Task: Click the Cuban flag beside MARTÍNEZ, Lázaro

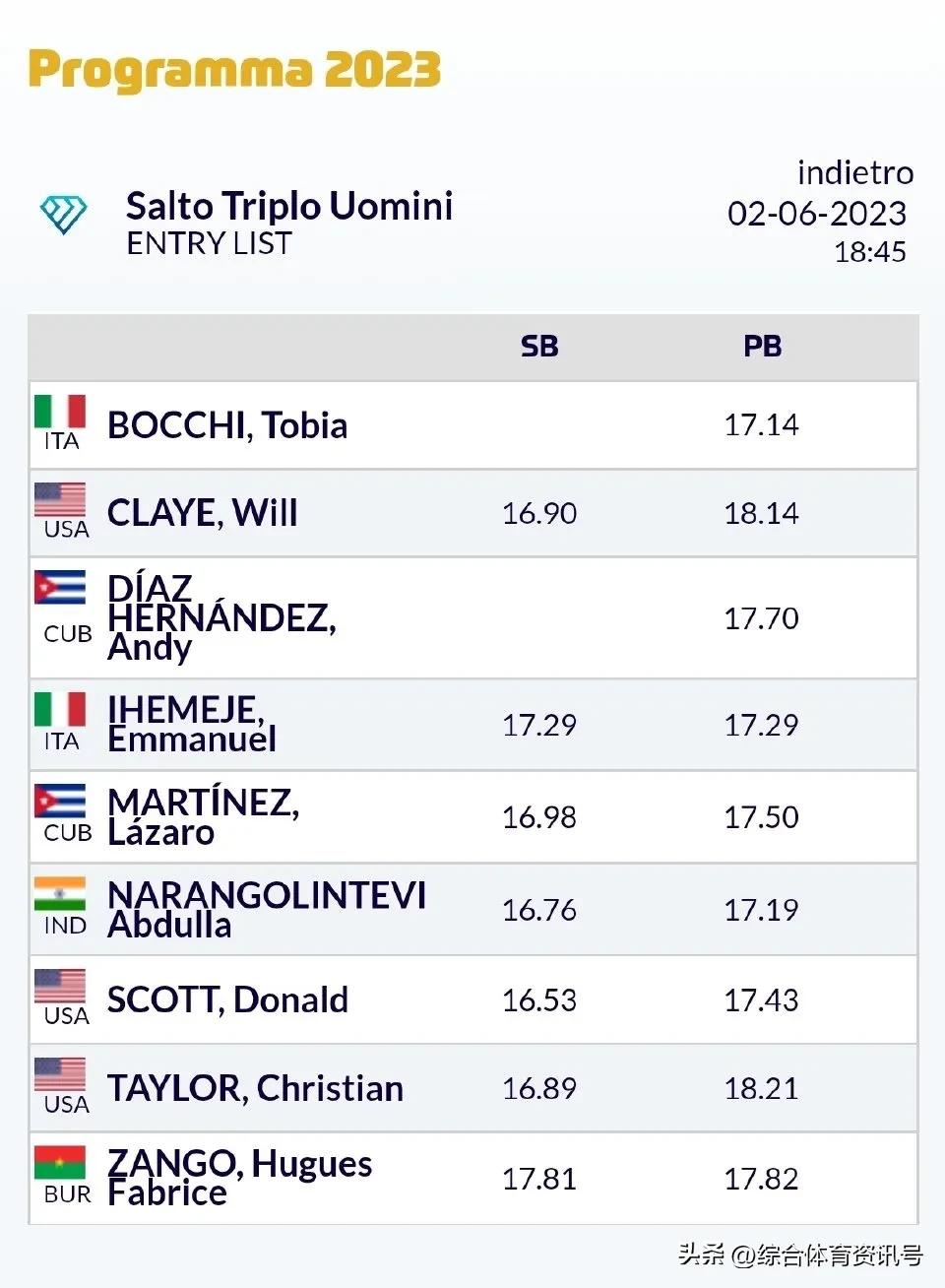Action: tap(60, 802)
